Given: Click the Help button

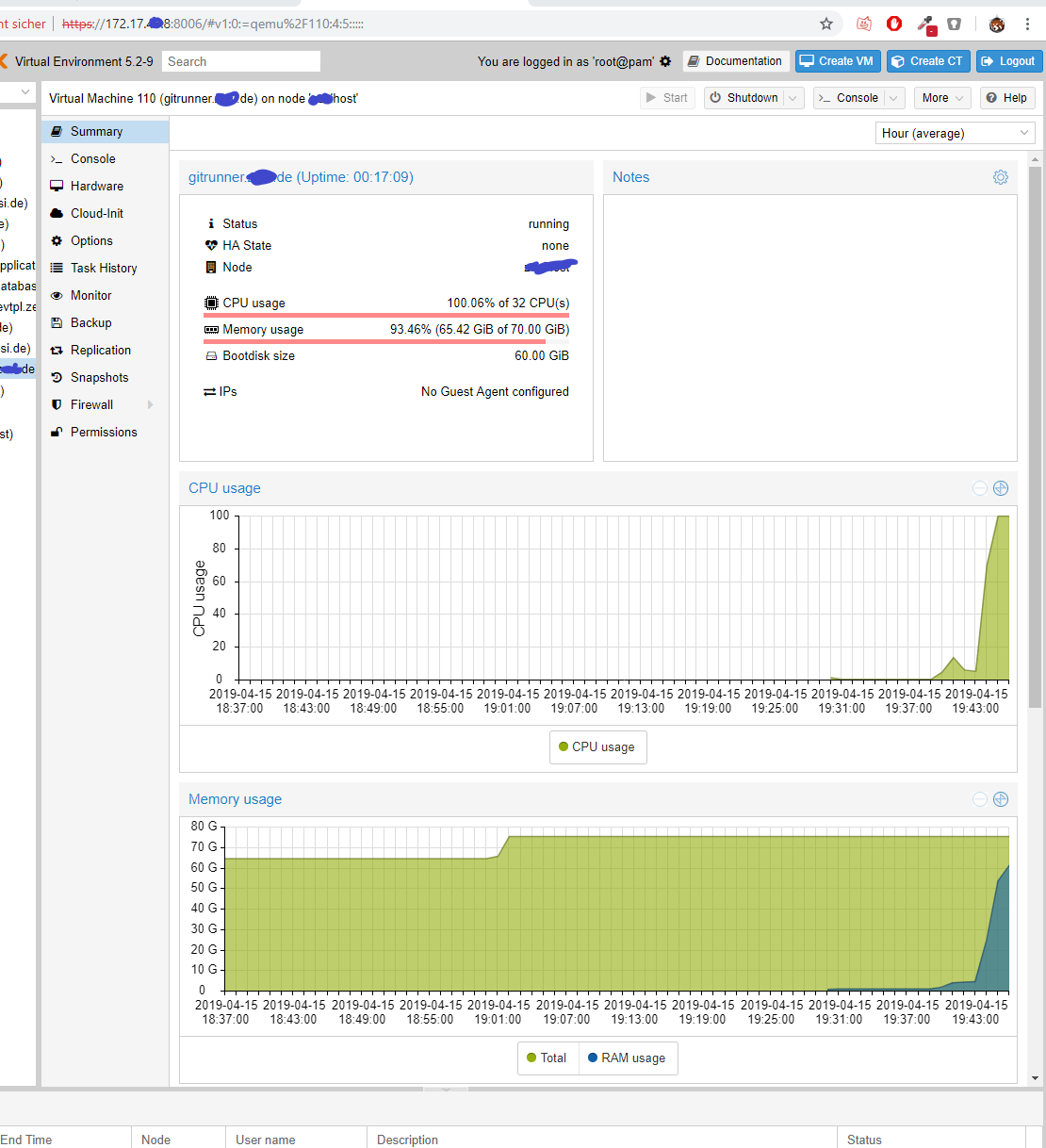Looking at the screenshot, I should point(1006,98).
